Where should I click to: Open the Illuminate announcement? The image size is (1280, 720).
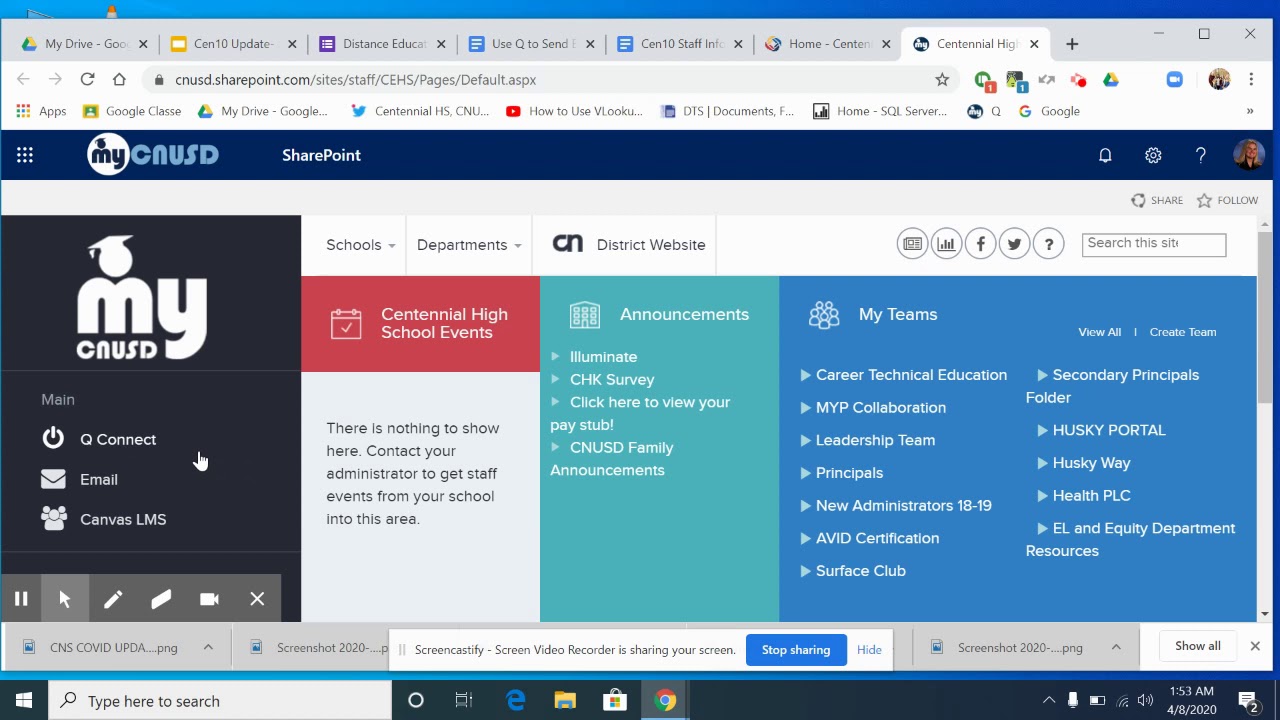click(x=603, y=357)
